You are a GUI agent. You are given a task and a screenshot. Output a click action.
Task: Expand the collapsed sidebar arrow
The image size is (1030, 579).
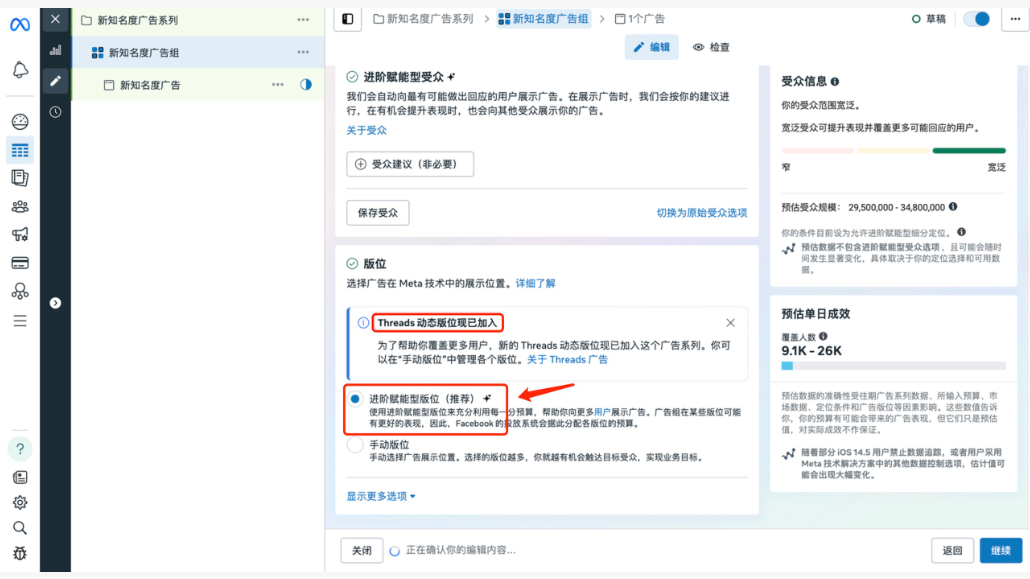[x=55, y=303]
